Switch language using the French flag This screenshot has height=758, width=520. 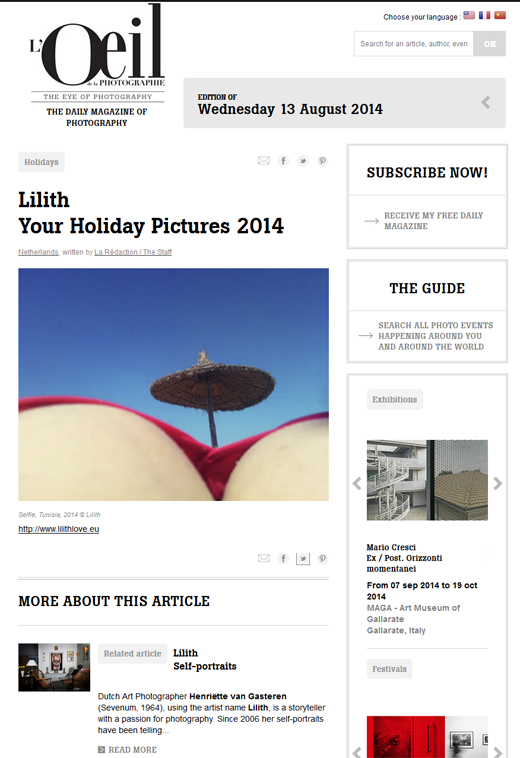tap(485, 15)
